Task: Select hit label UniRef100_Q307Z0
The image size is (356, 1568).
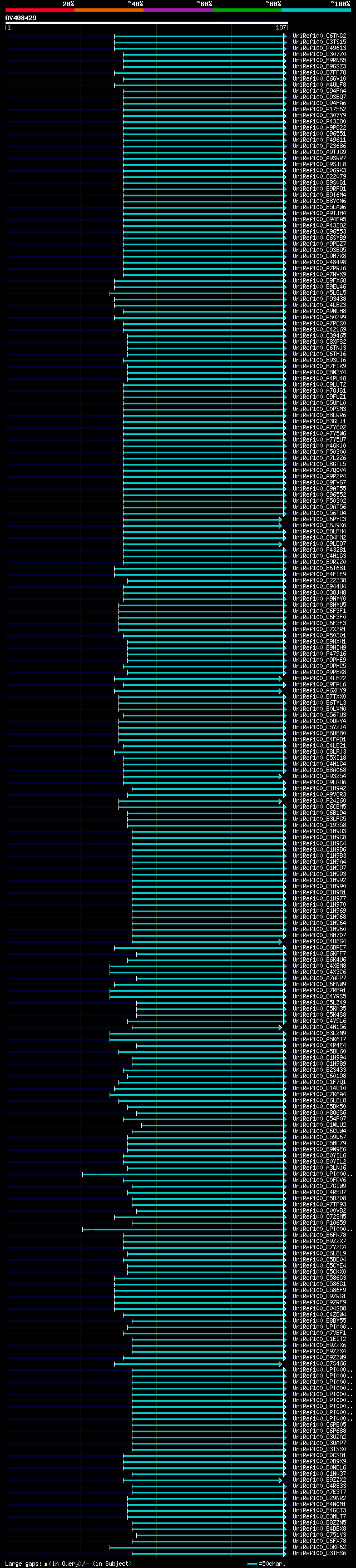Action: click(319, 54)
